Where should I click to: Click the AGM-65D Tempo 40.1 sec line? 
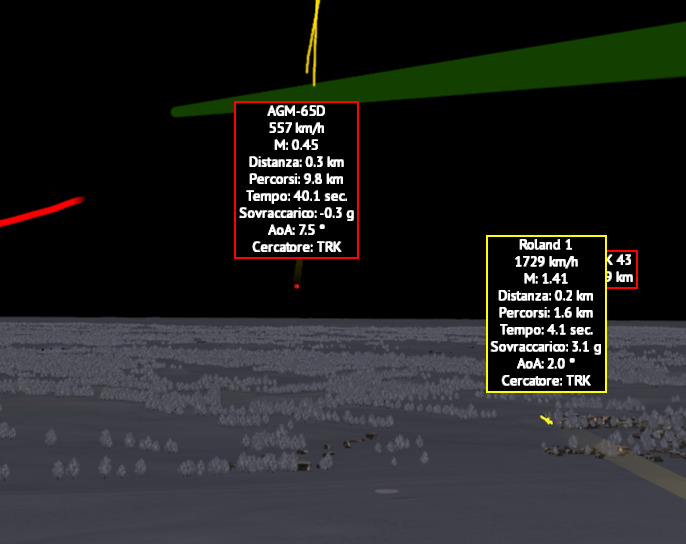pos(296,196)
